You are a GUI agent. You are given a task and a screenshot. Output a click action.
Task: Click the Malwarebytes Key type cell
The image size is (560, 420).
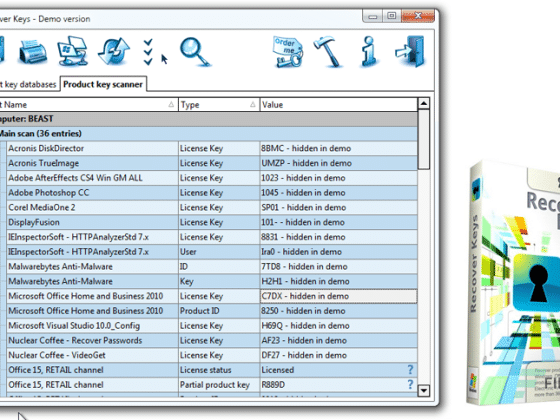219,281
